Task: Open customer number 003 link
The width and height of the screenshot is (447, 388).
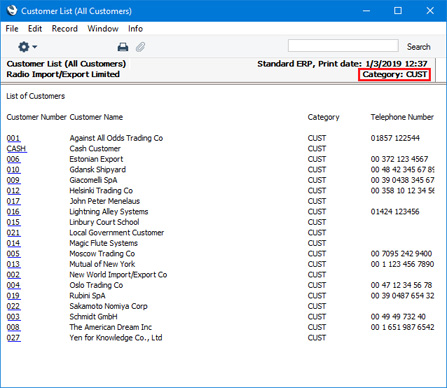Action: pyautogui.click(x=13, y=317)
